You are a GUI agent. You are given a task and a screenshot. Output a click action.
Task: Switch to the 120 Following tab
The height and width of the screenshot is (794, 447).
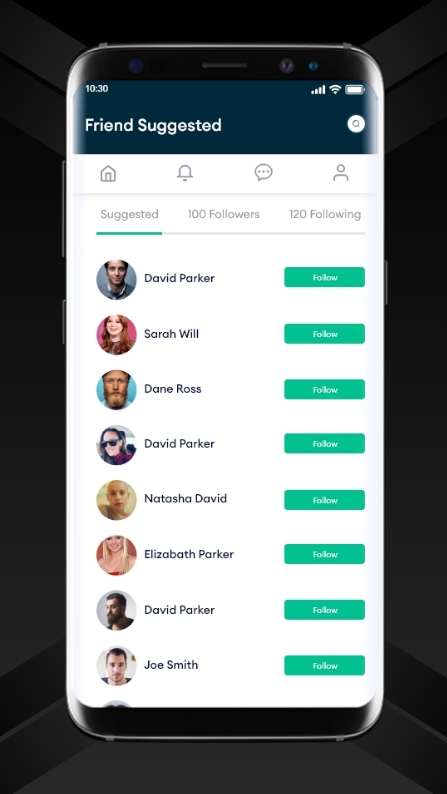325,214
